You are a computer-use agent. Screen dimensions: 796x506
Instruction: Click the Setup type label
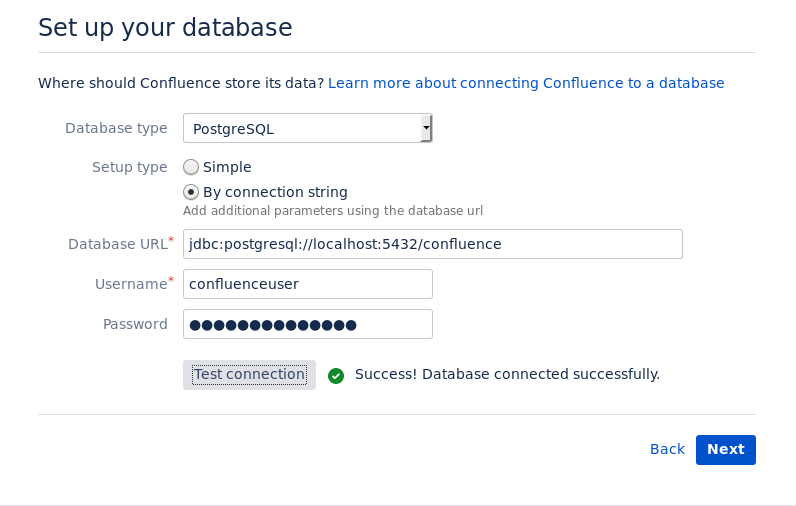coord(129,167)
